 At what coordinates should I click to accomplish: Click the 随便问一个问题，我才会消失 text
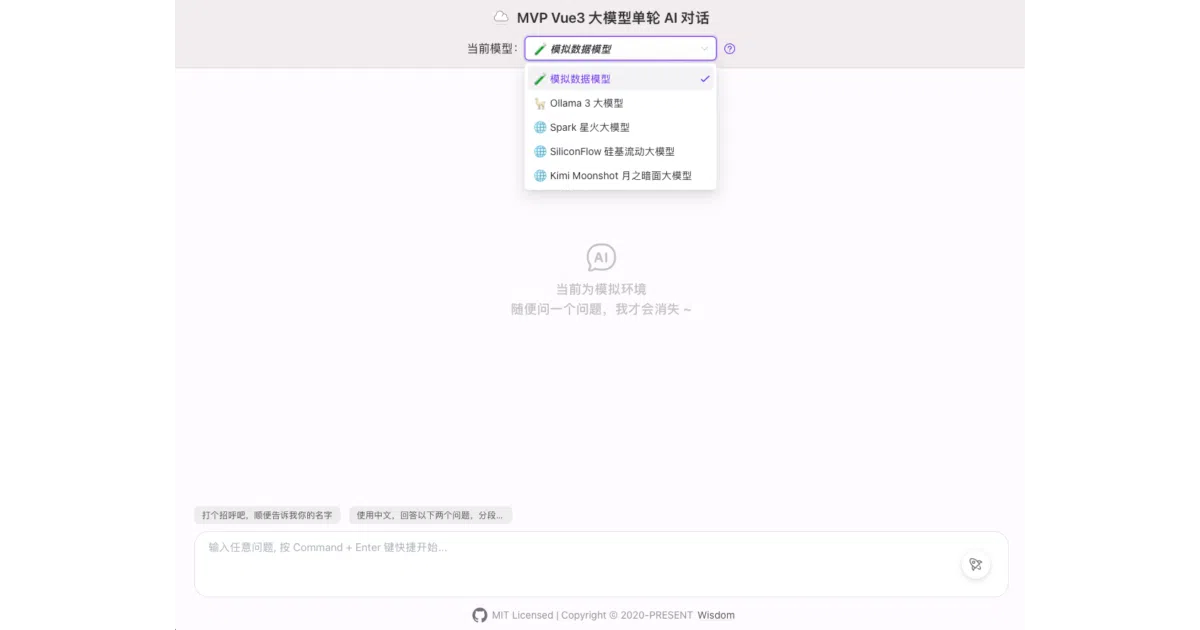[x=601, y=310]
